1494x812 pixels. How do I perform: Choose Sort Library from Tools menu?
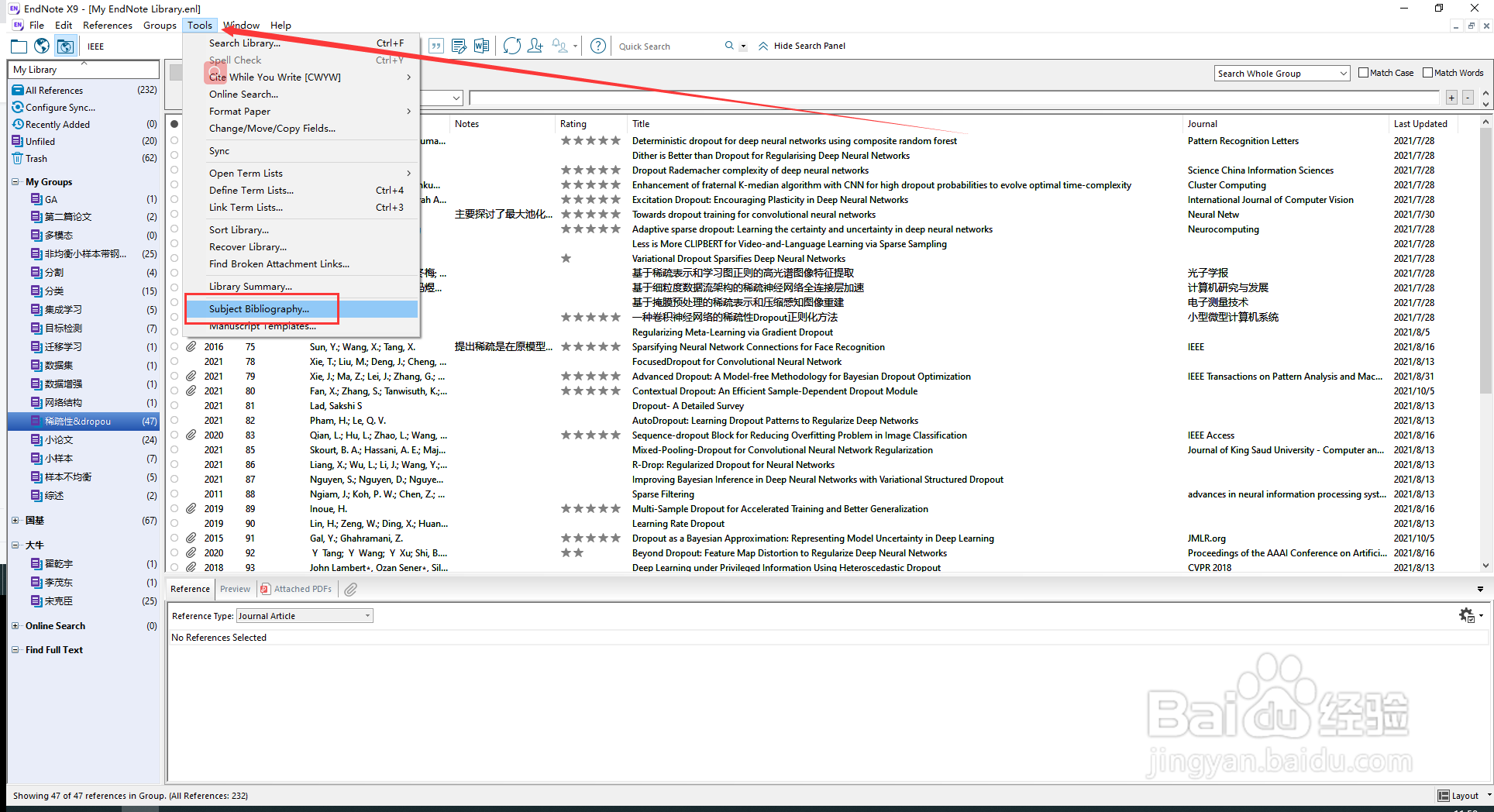pyautogui.click(x=301, y=229)
